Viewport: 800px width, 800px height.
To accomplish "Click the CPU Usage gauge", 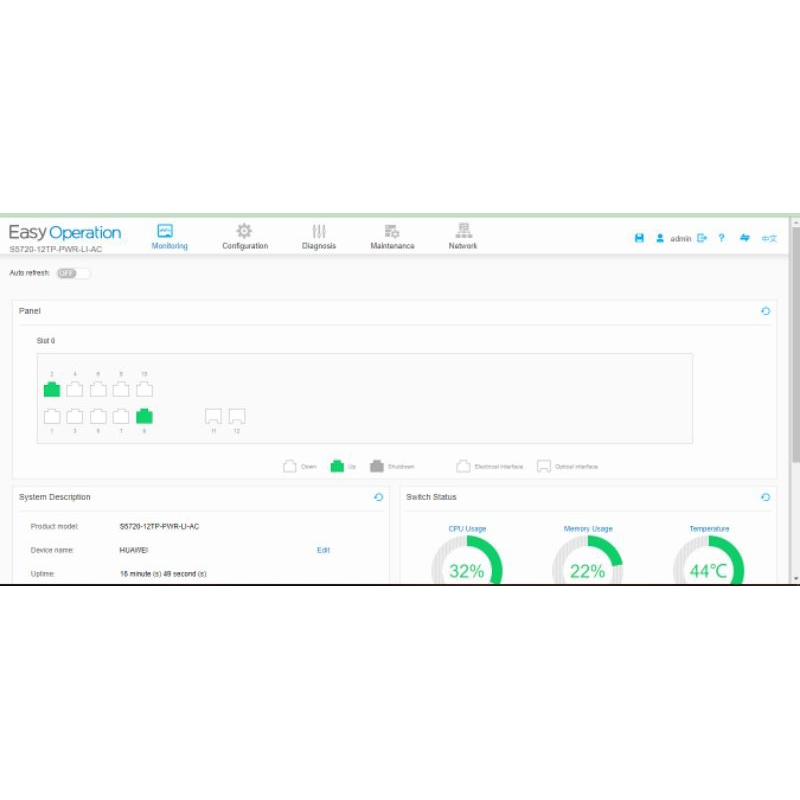I will pos(466,565).
